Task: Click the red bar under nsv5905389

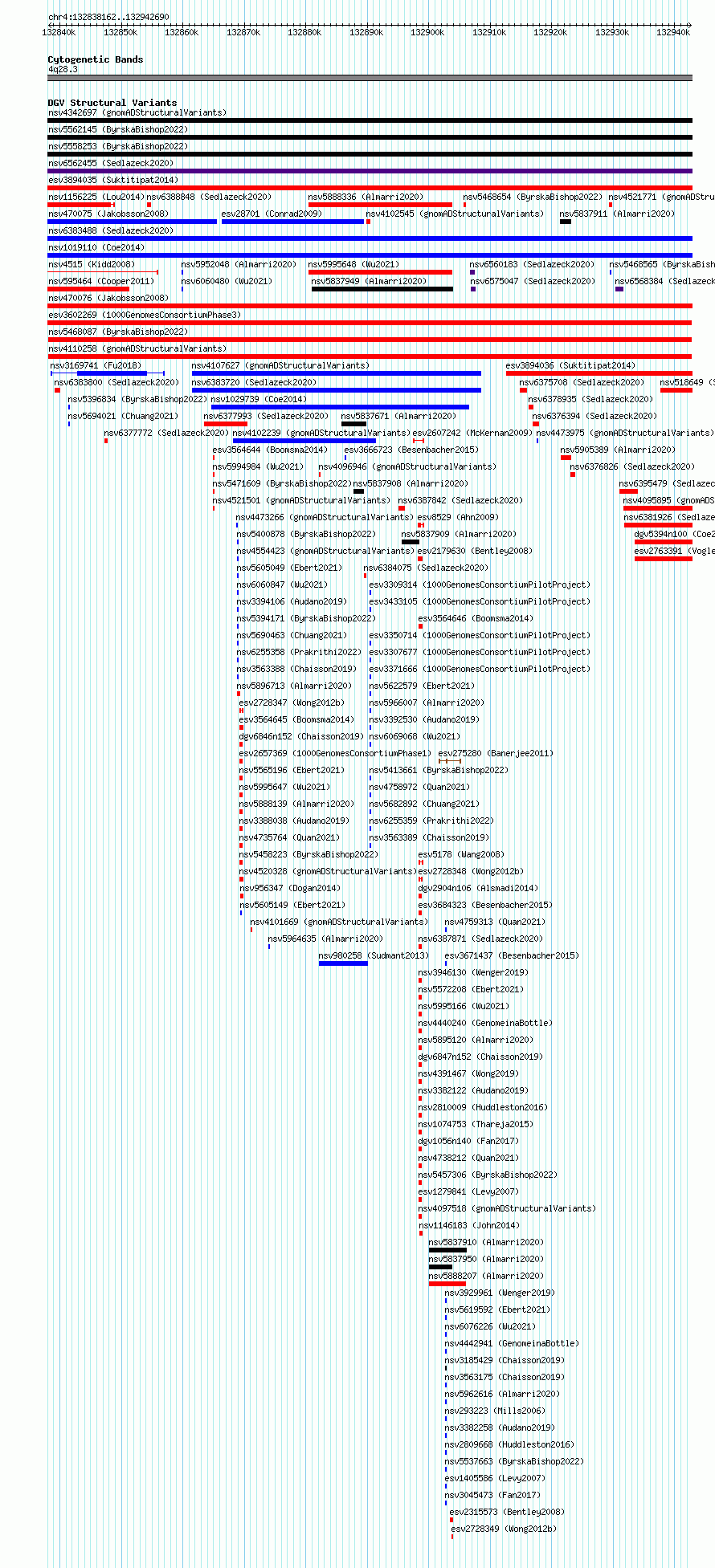Action: pyautogui.click(x=566, y=458)
